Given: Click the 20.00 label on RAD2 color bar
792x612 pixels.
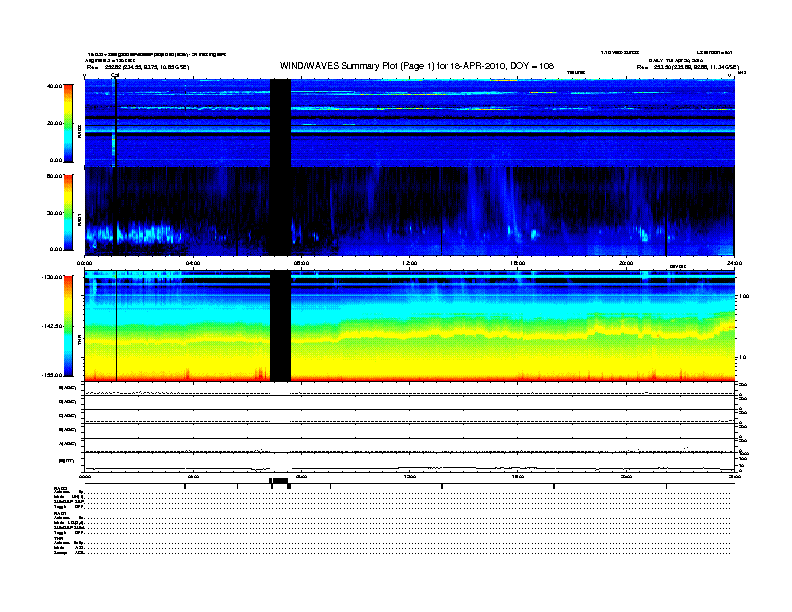Looking at the screenshot, I should pos(54,123).
